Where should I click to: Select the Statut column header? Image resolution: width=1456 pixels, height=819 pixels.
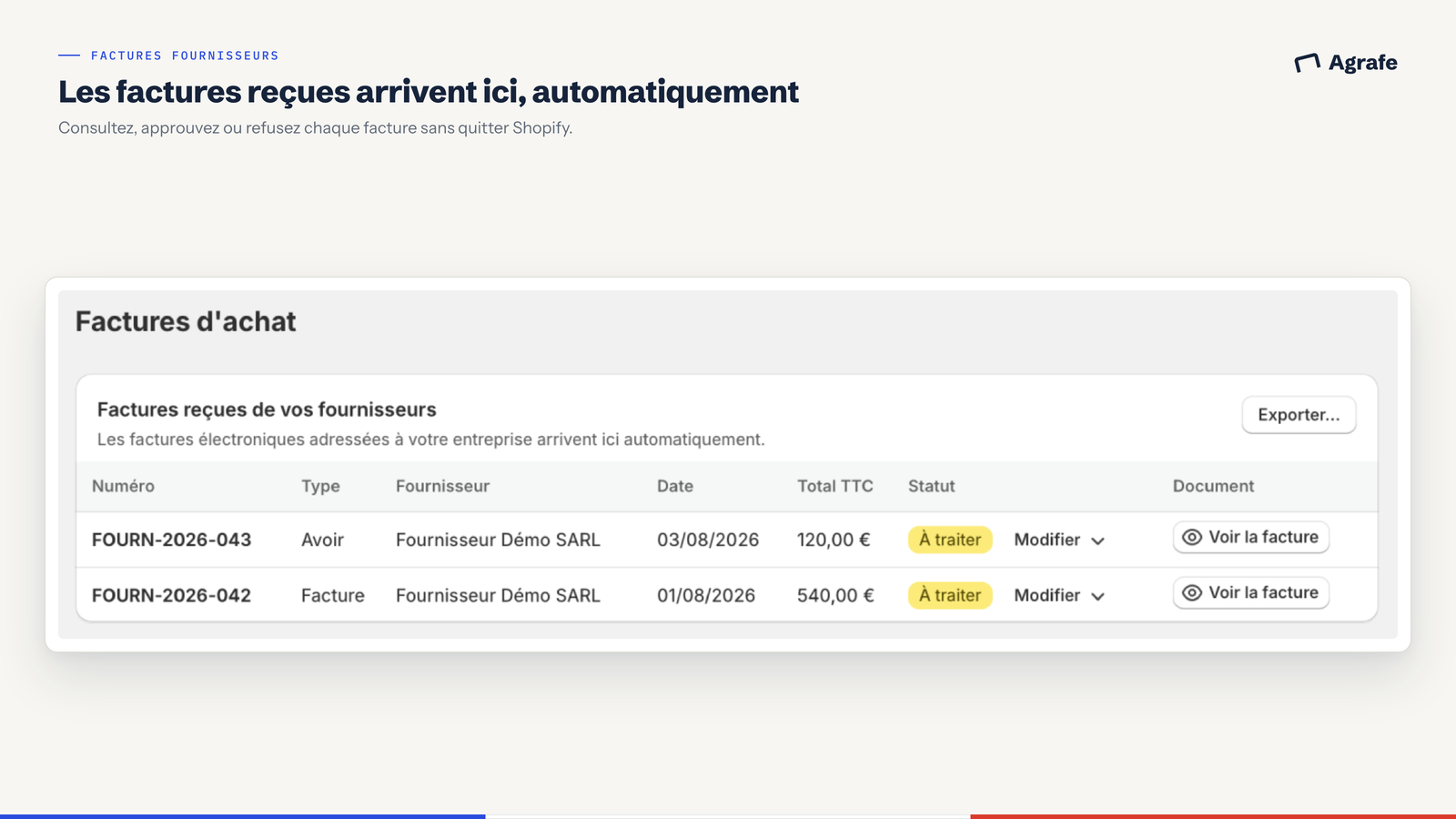point(932,486)
